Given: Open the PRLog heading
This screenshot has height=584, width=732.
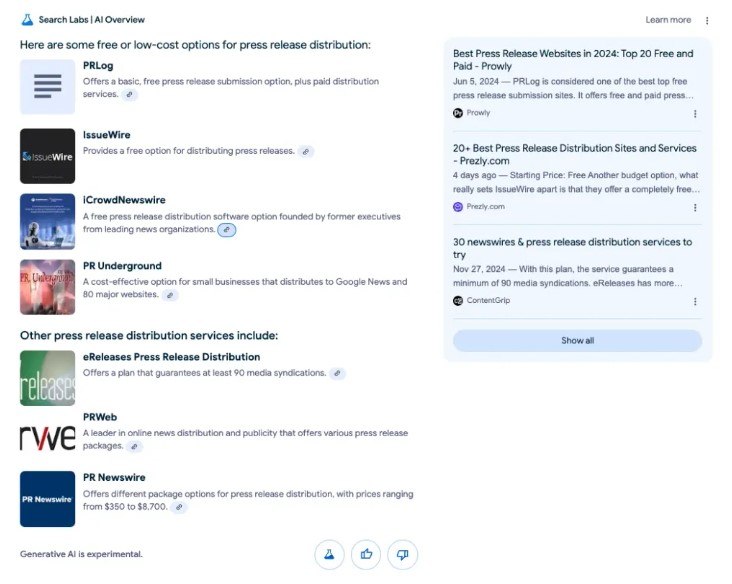Looking at the screenshot, I should (98, 66).
